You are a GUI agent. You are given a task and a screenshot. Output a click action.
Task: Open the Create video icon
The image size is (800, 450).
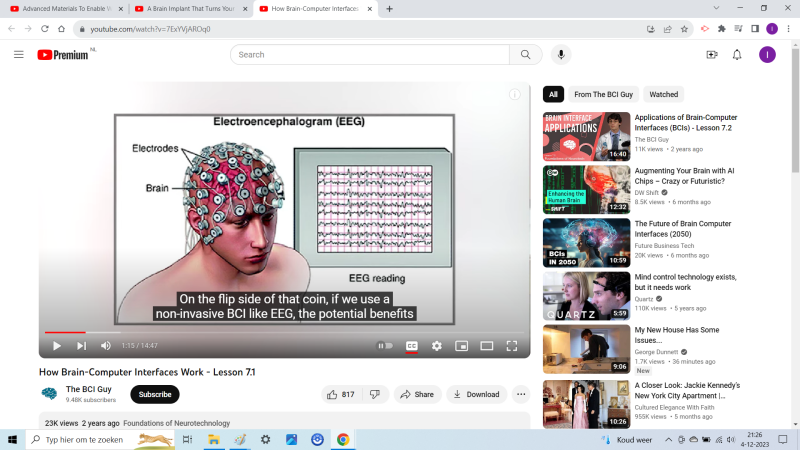point(712,55)
